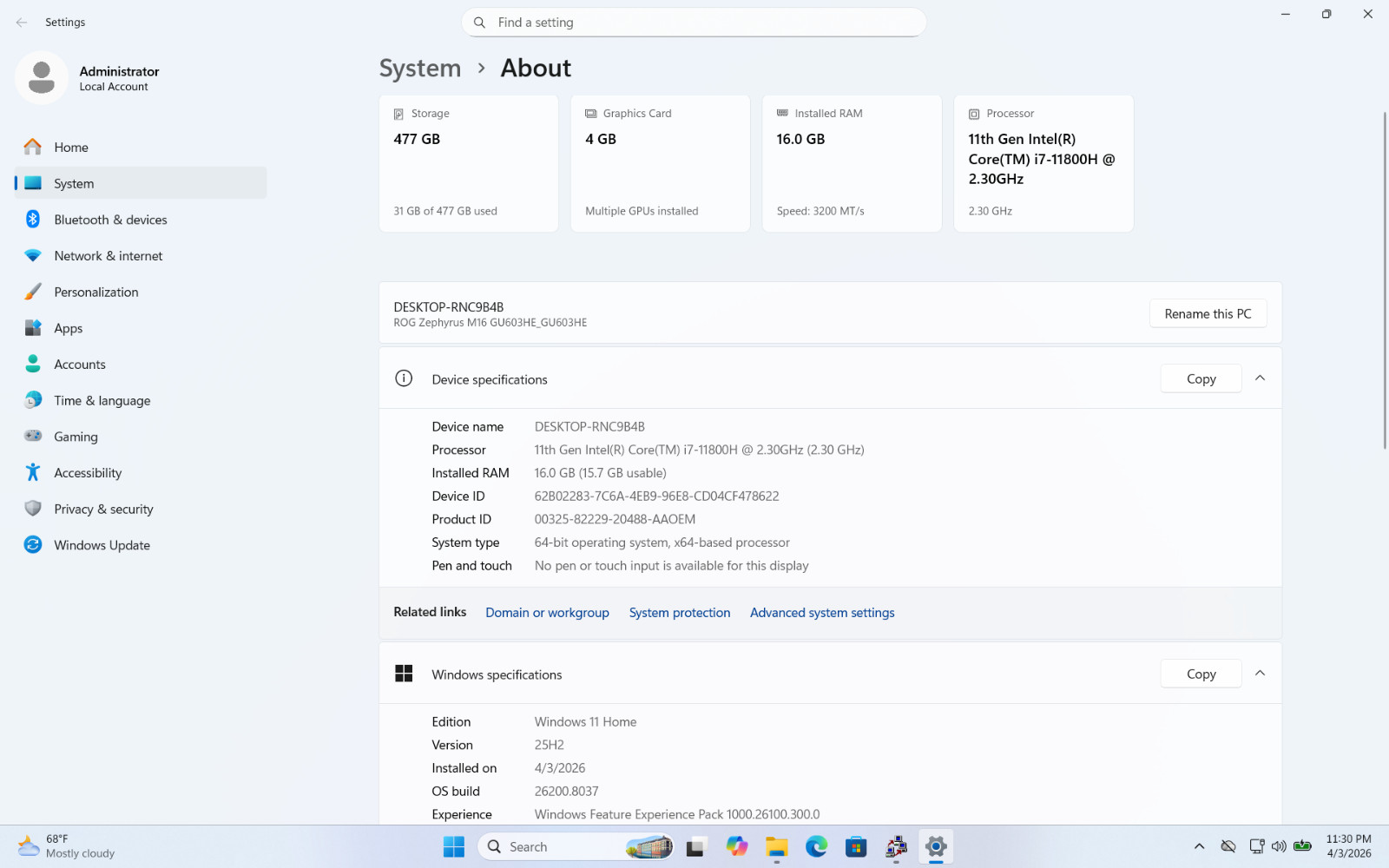This screenshot has width=1389, height=868.
Task: Copy the Windows specifications
Action: [1201, 674]
